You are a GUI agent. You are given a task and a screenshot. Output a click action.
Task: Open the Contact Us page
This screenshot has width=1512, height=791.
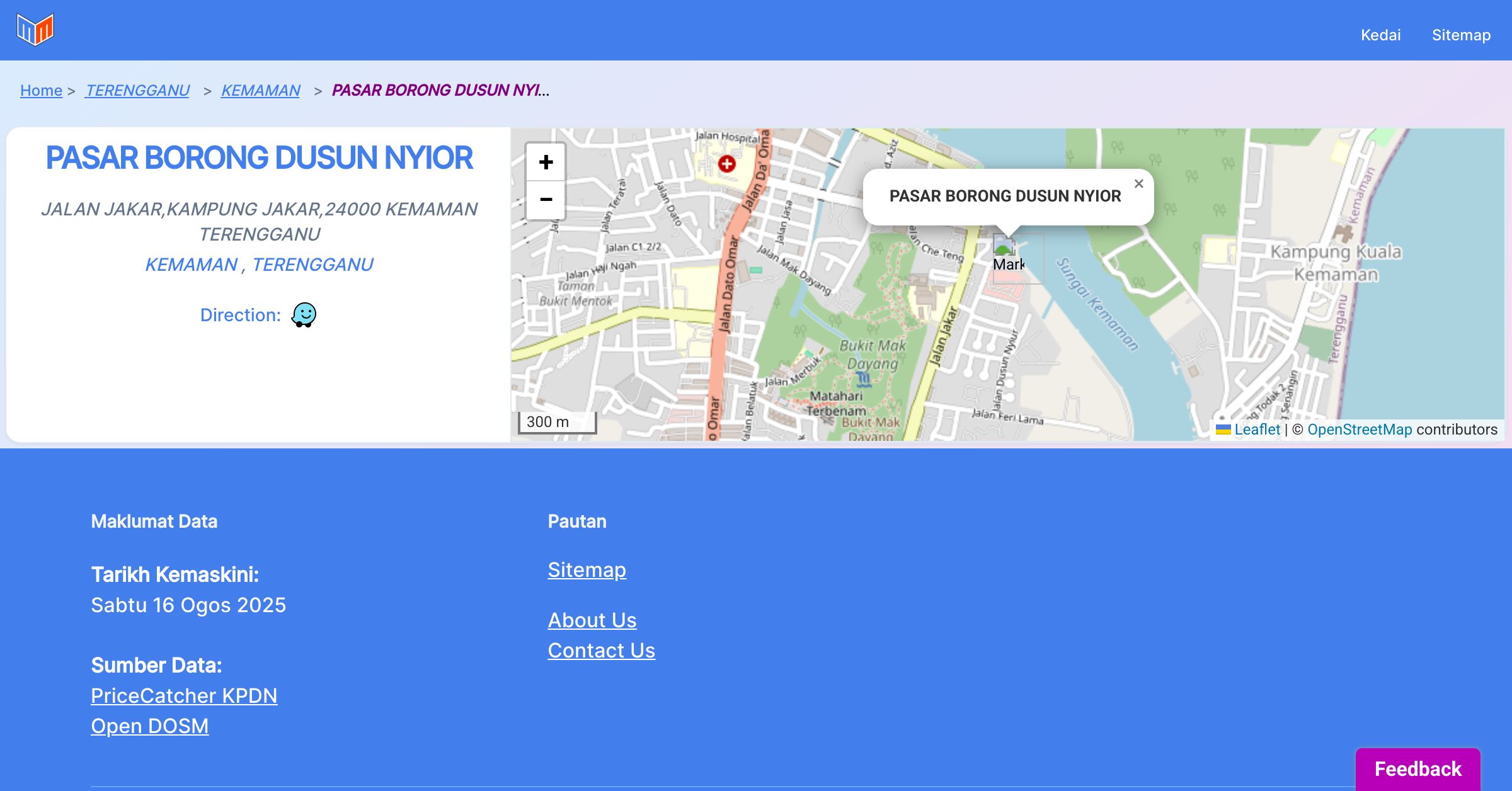click(601, 651)
